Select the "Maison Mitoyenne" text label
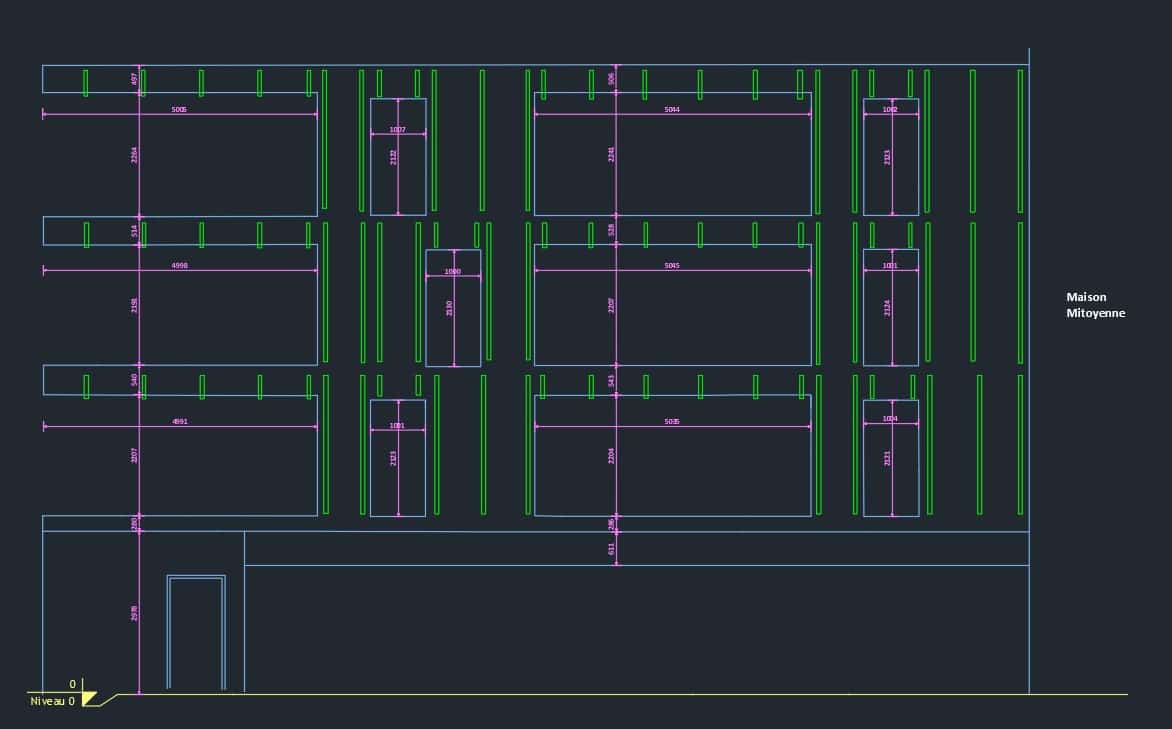The image size is (1172, 729). (x=1095, y=305)
